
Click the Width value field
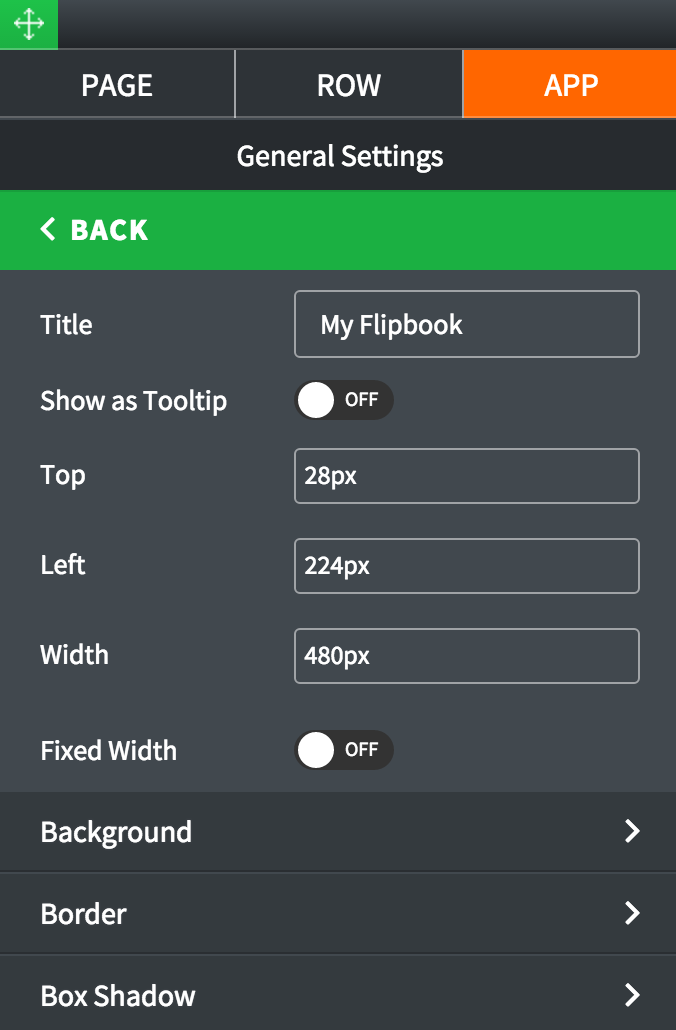466,656
